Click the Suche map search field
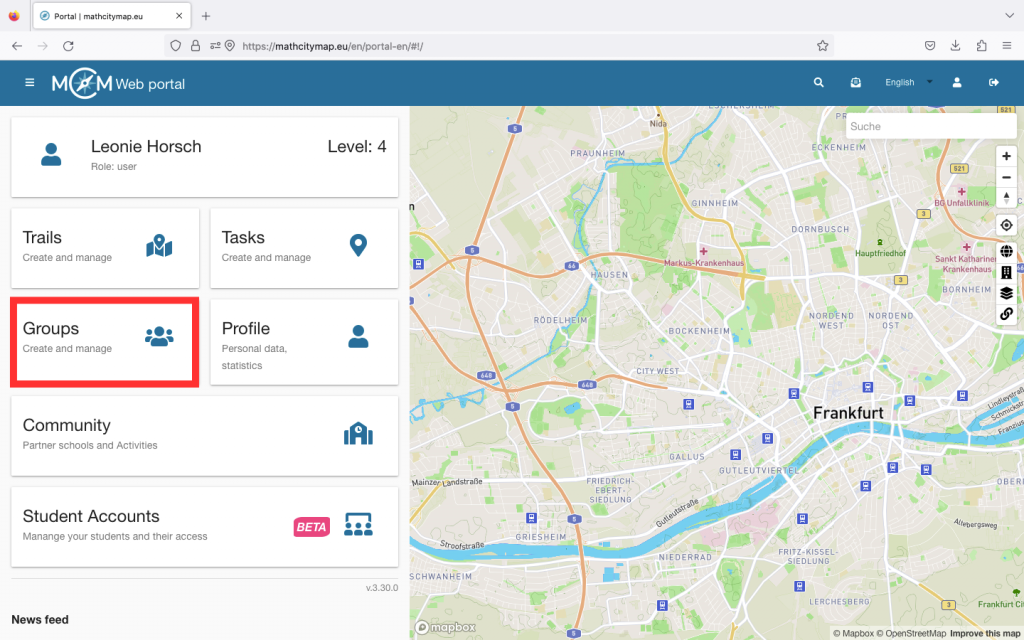Image resolution: width=1024 pixels, height=640 pixels. pos(930,126)
